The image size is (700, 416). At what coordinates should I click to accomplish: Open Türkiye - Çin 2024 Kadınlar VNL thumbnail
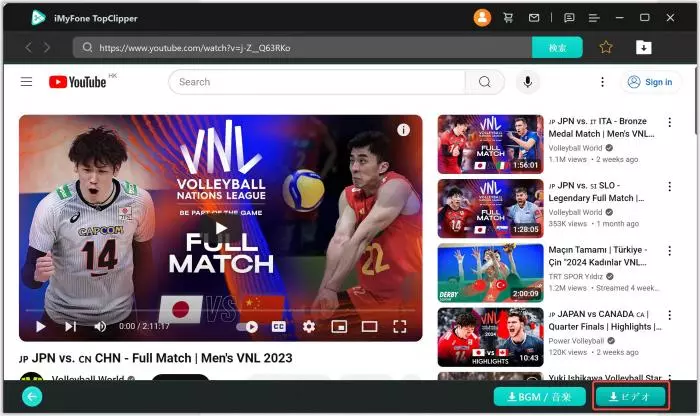490,273
